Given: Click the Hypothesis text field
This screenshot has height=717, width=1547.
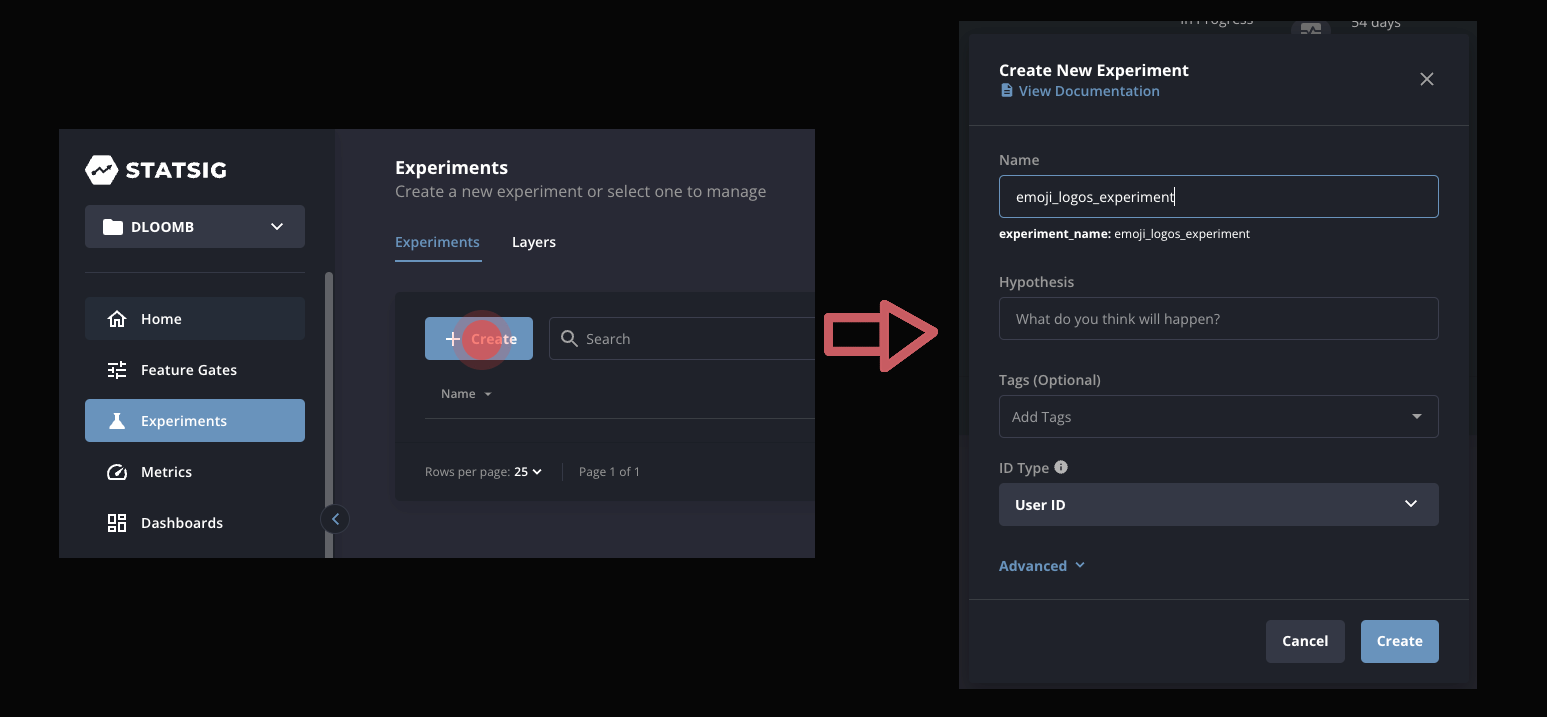Looking at the screenshot, I should (1219, 319).
